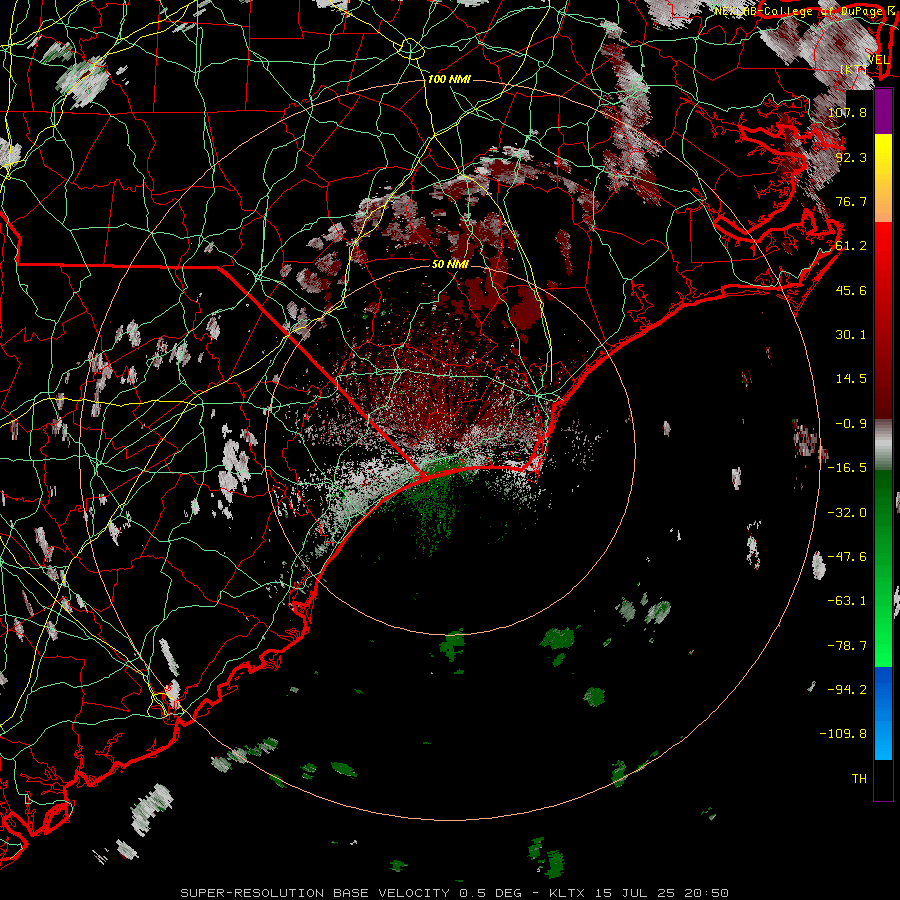Click the (KT) units label
This screenshot has height=900, width=900.
point(854,69)
